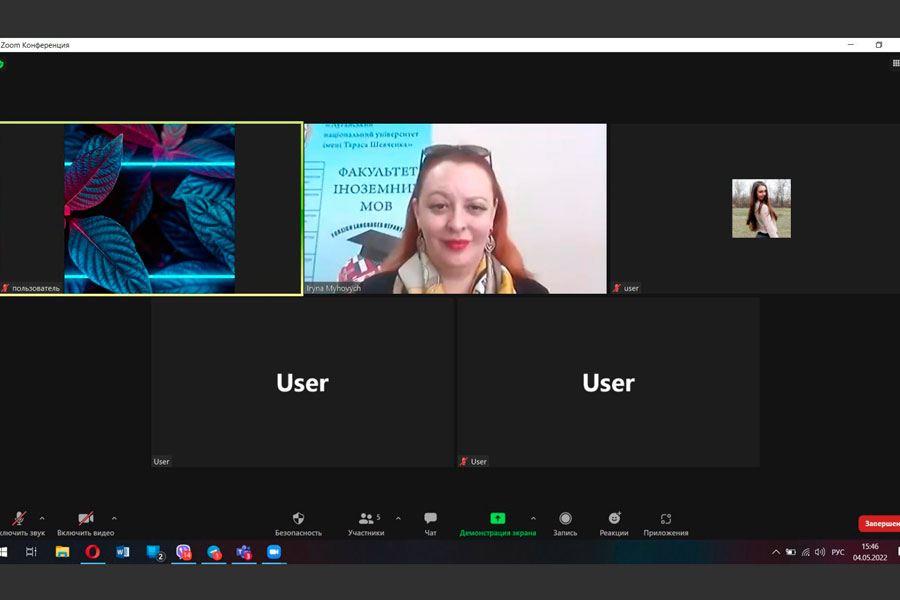Expand video options arrow beside camera

point(114,518)
